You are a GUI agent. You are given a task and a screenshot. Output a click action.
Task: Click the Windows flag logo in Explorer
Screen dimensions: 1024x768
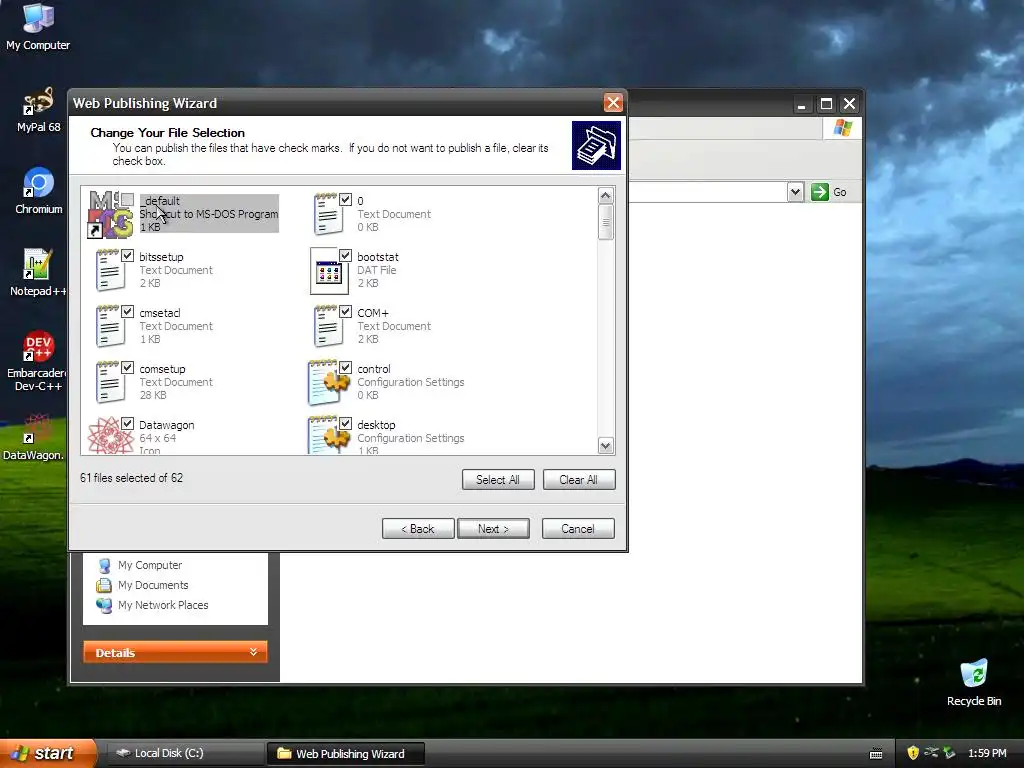pyautogui.click(x=842, y=127)
